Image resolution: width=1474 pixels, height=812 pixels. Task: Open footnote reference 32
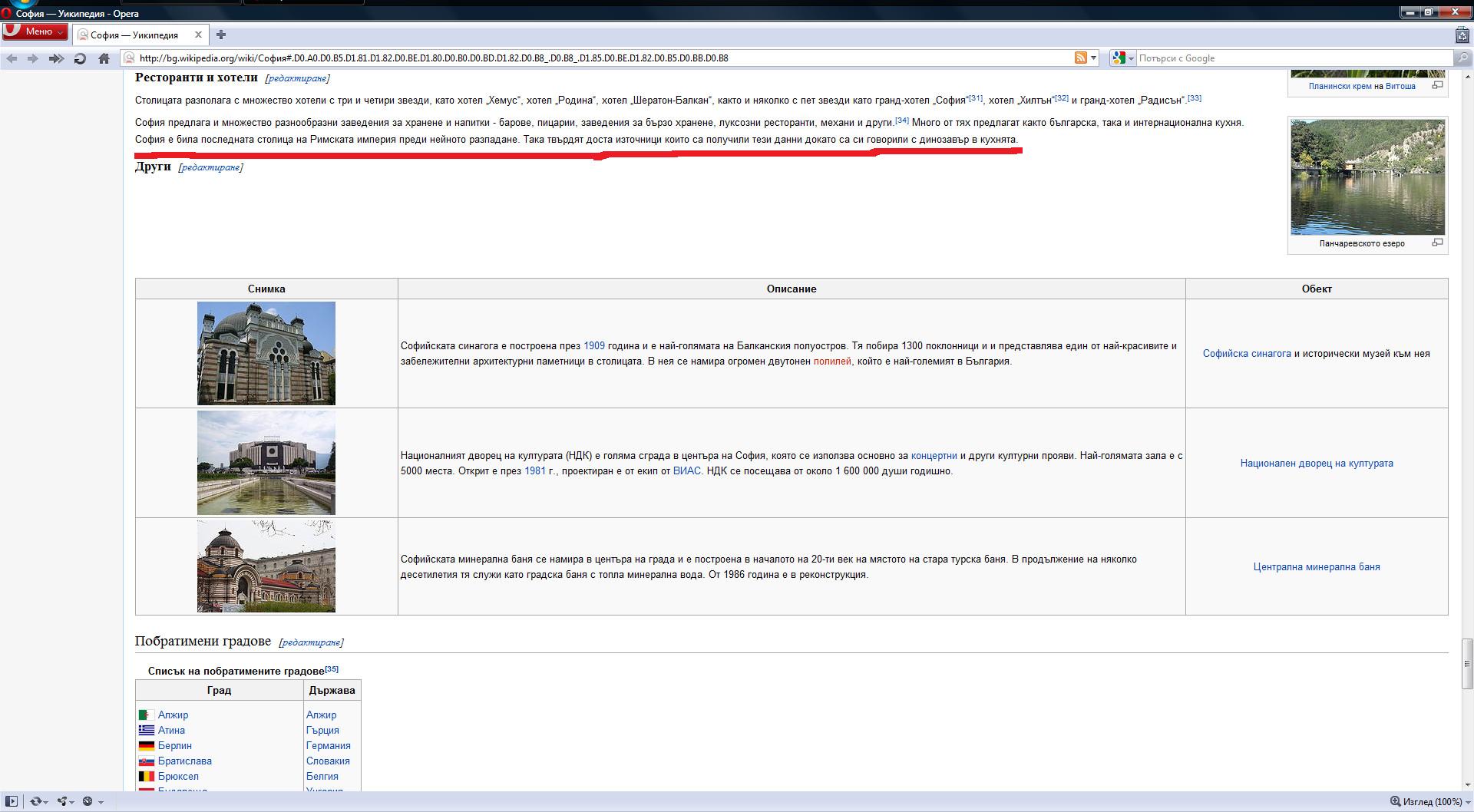pos(1061,98)
